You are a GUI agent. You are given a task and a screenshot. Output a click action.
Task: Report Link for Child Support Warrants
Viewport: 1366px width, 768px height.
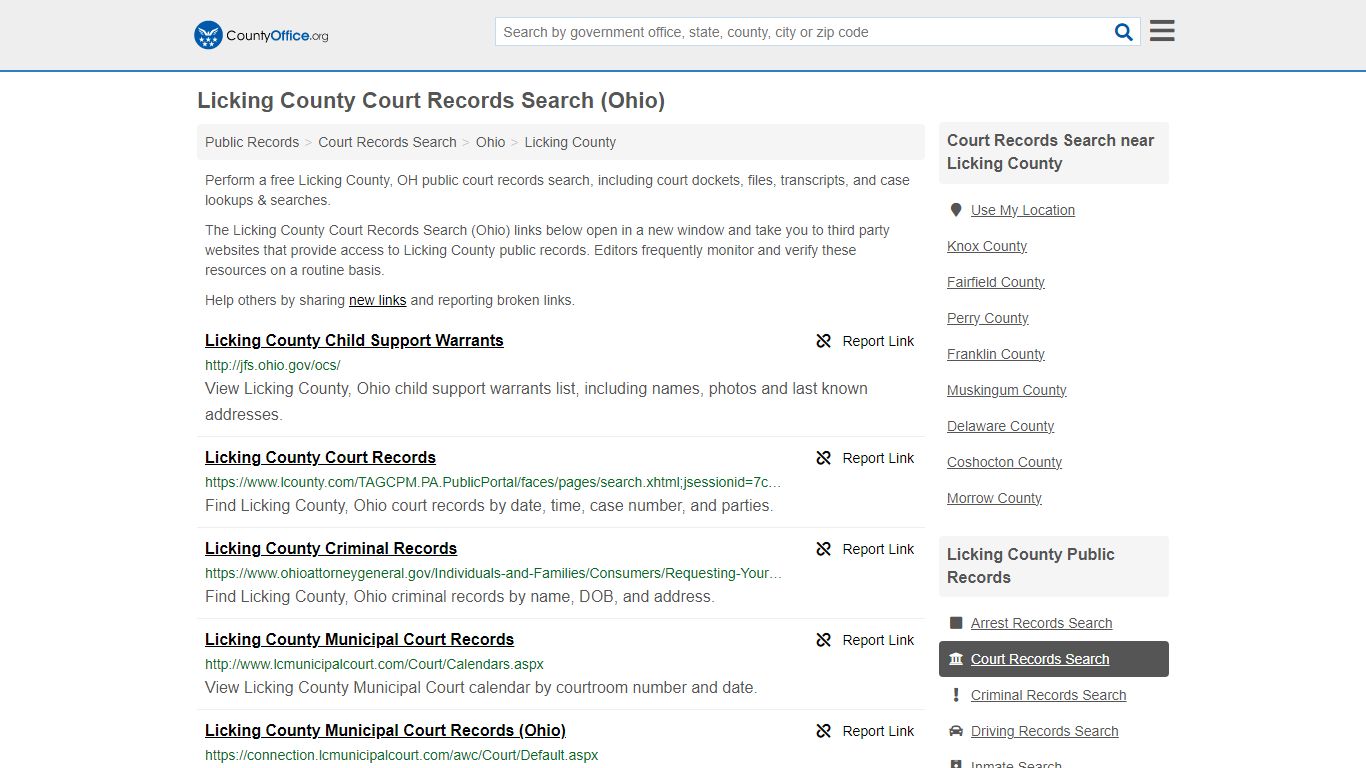coord(866,341)
